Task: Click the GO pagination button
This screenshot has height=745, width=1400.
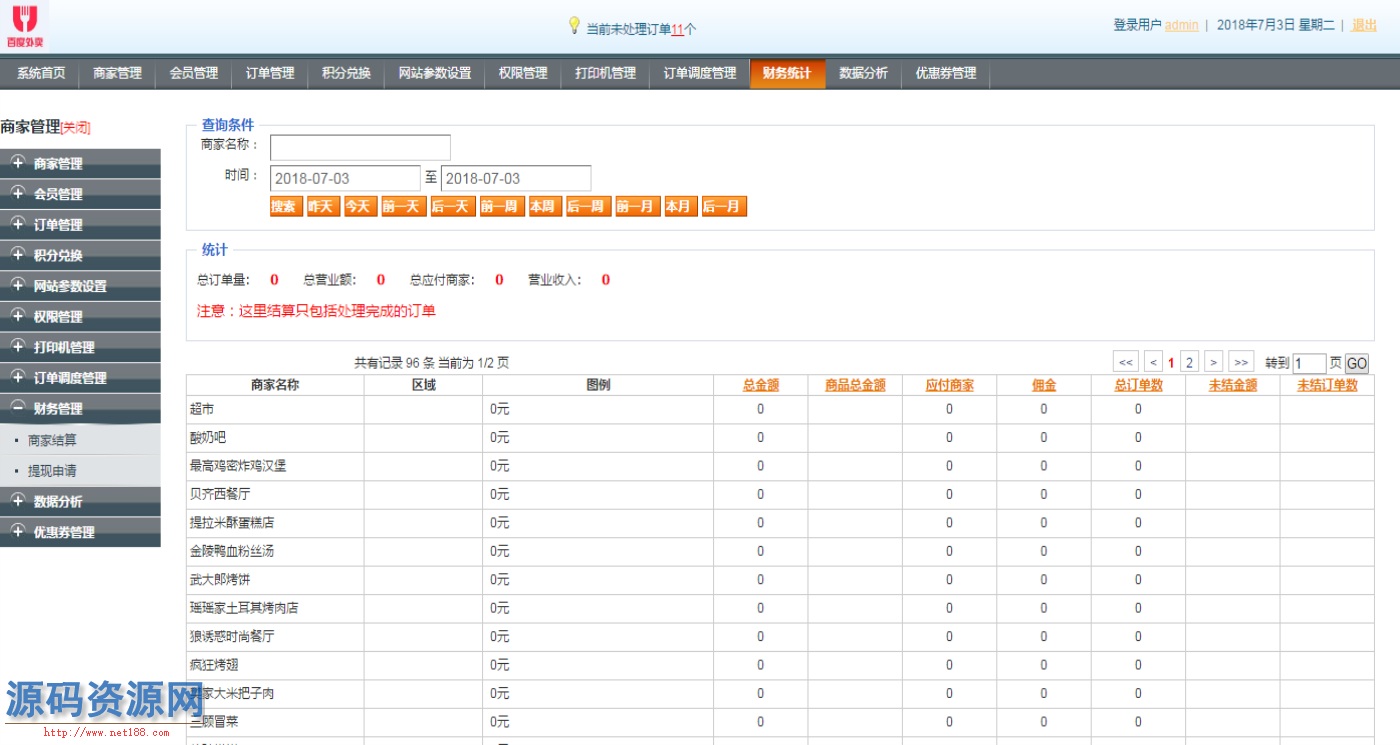Action: coord(1357,364)
